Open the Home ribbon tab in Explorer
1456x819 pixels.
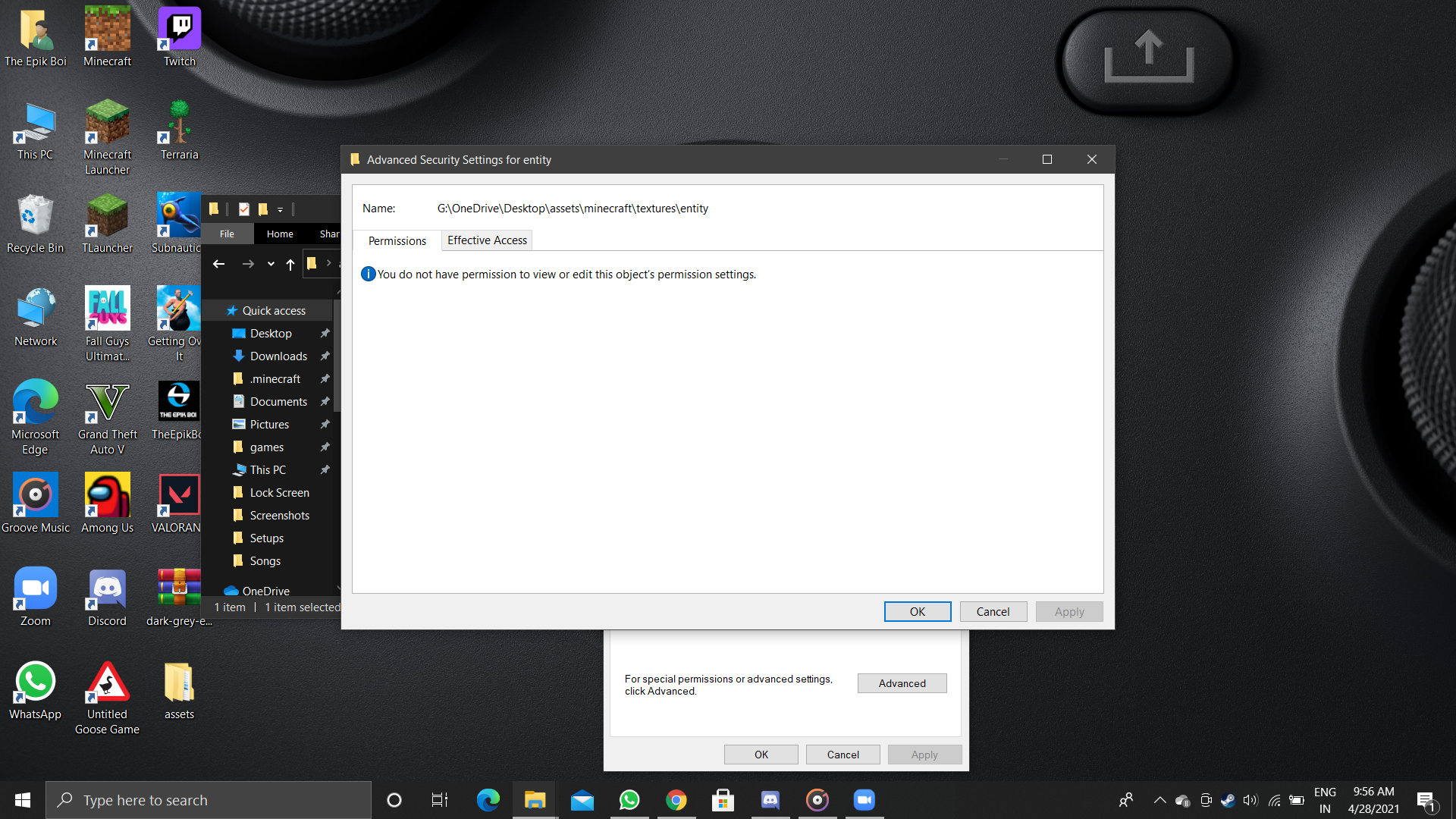(280, 234)
